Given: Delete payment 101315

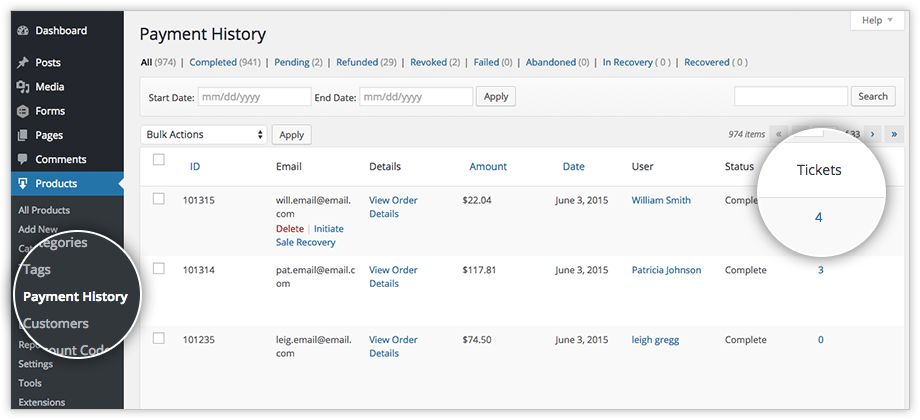Looking at the screenshot, I should [x=290, y=229].
